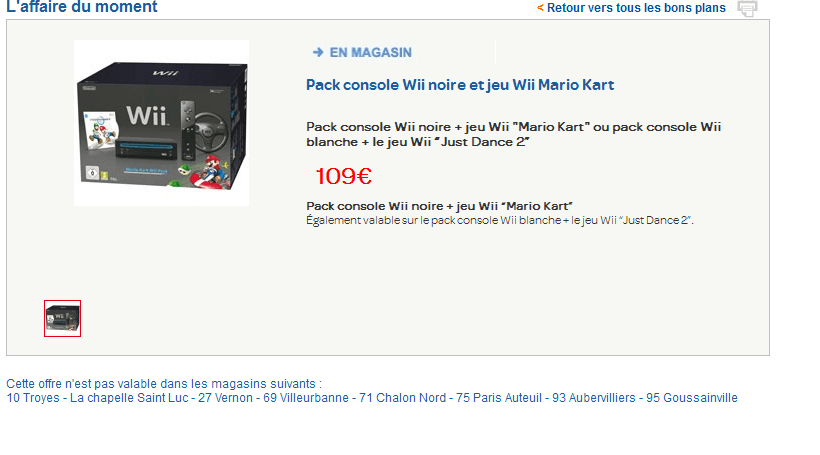Select the 71 Chalon Nord store
This screenshot has width=820, height=455.
click(x=403, y=398)
